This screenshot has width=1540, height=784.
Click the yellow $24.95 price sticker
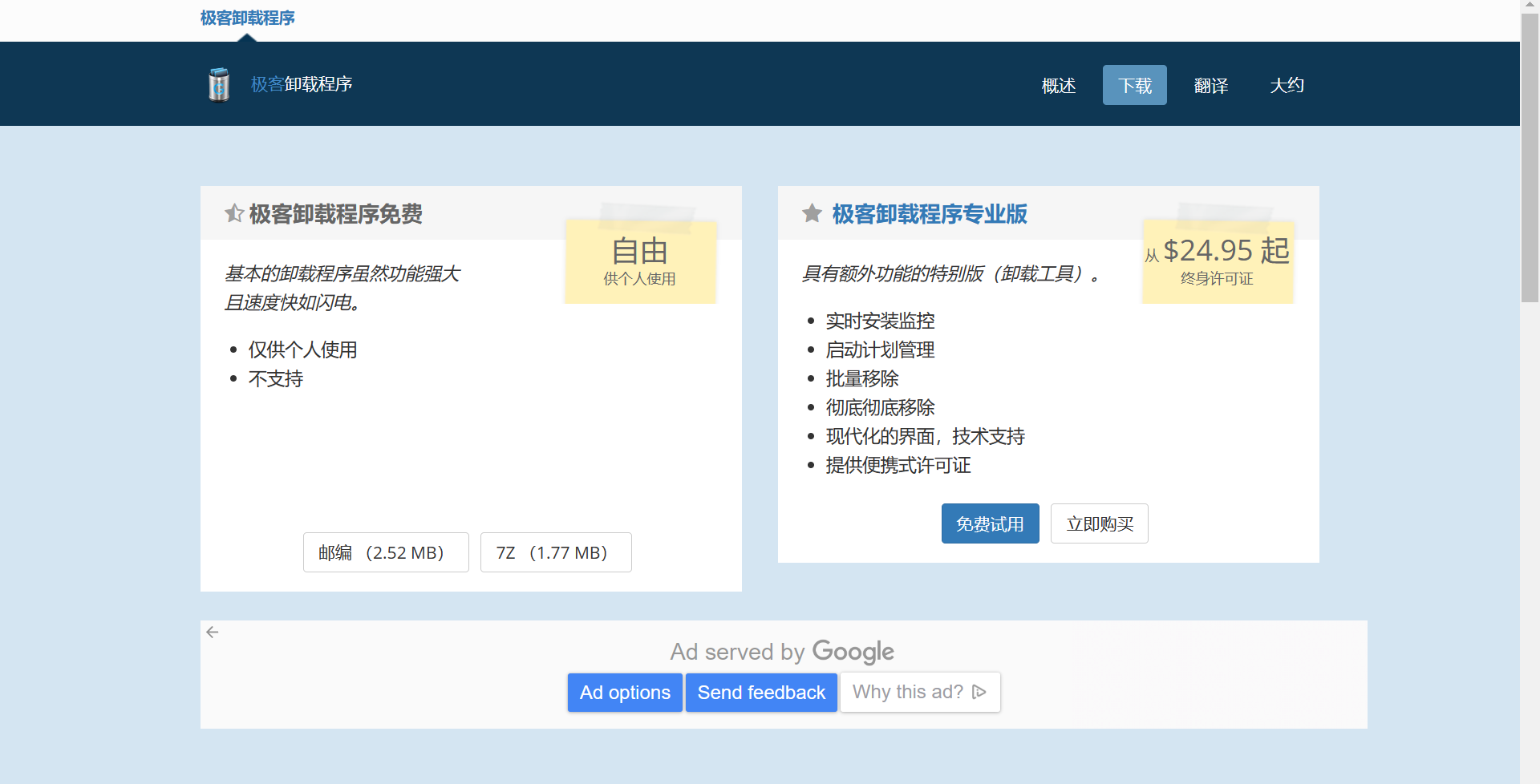click(x=1217, y=261)
